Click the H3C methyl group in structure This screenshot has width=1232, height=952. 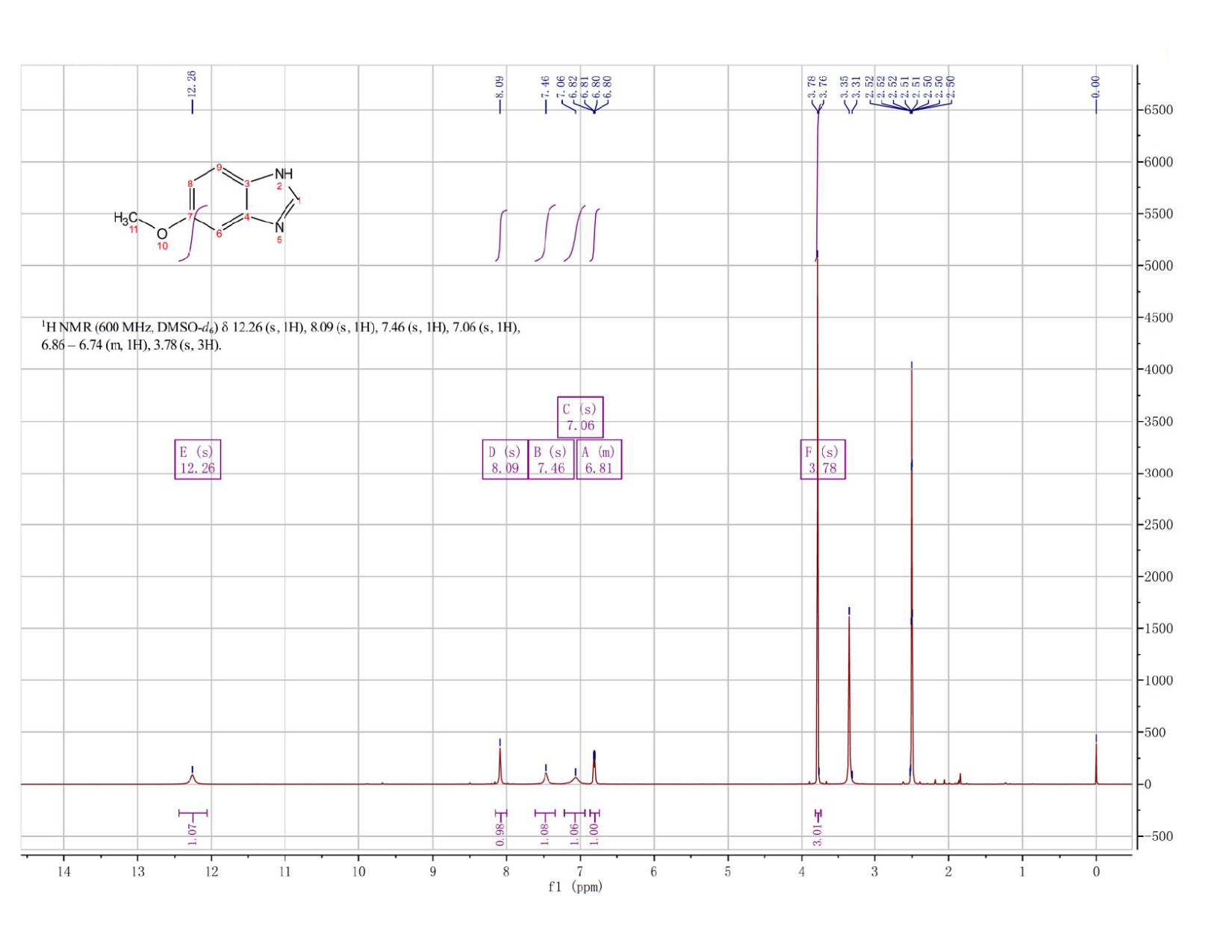(x=125, y=218)
